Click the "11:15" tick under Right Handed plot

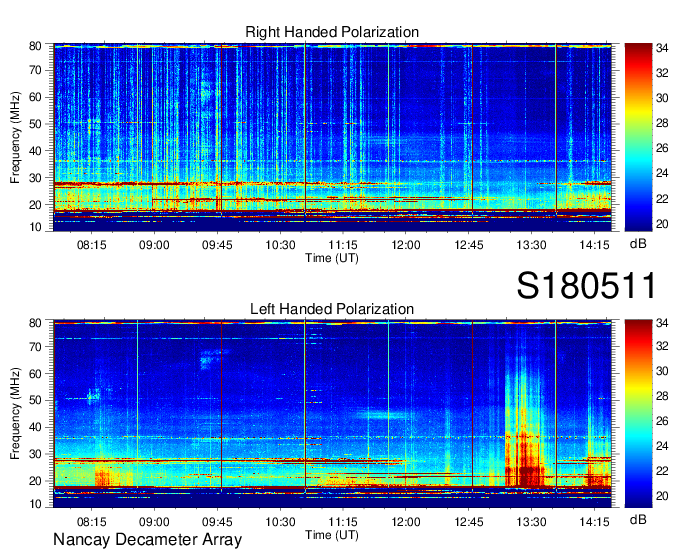[343, 245]
